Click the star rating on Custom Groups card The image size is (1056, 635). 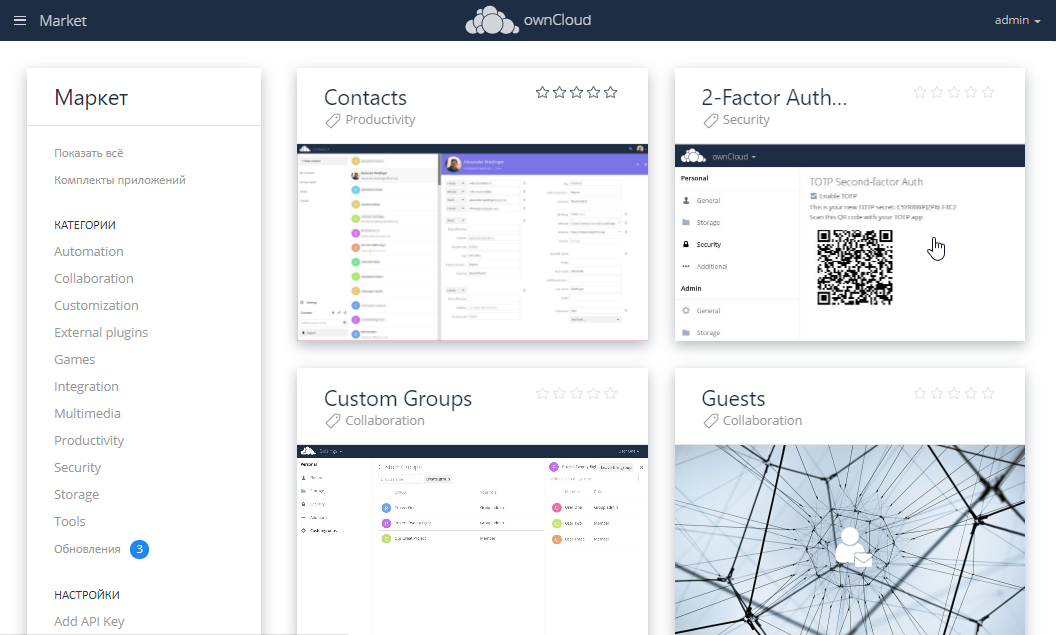[576, 393]
